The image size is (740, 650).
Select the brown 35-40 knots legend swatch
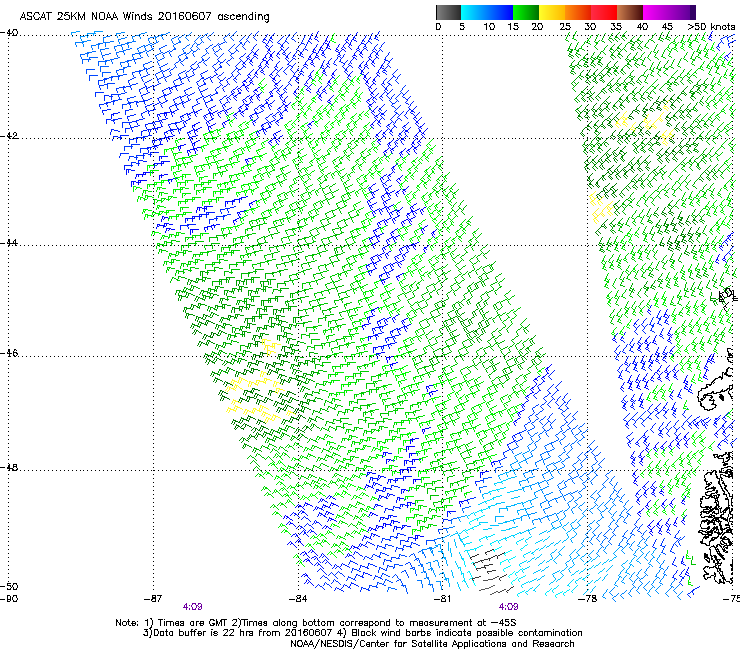click(x=630, y=12)
